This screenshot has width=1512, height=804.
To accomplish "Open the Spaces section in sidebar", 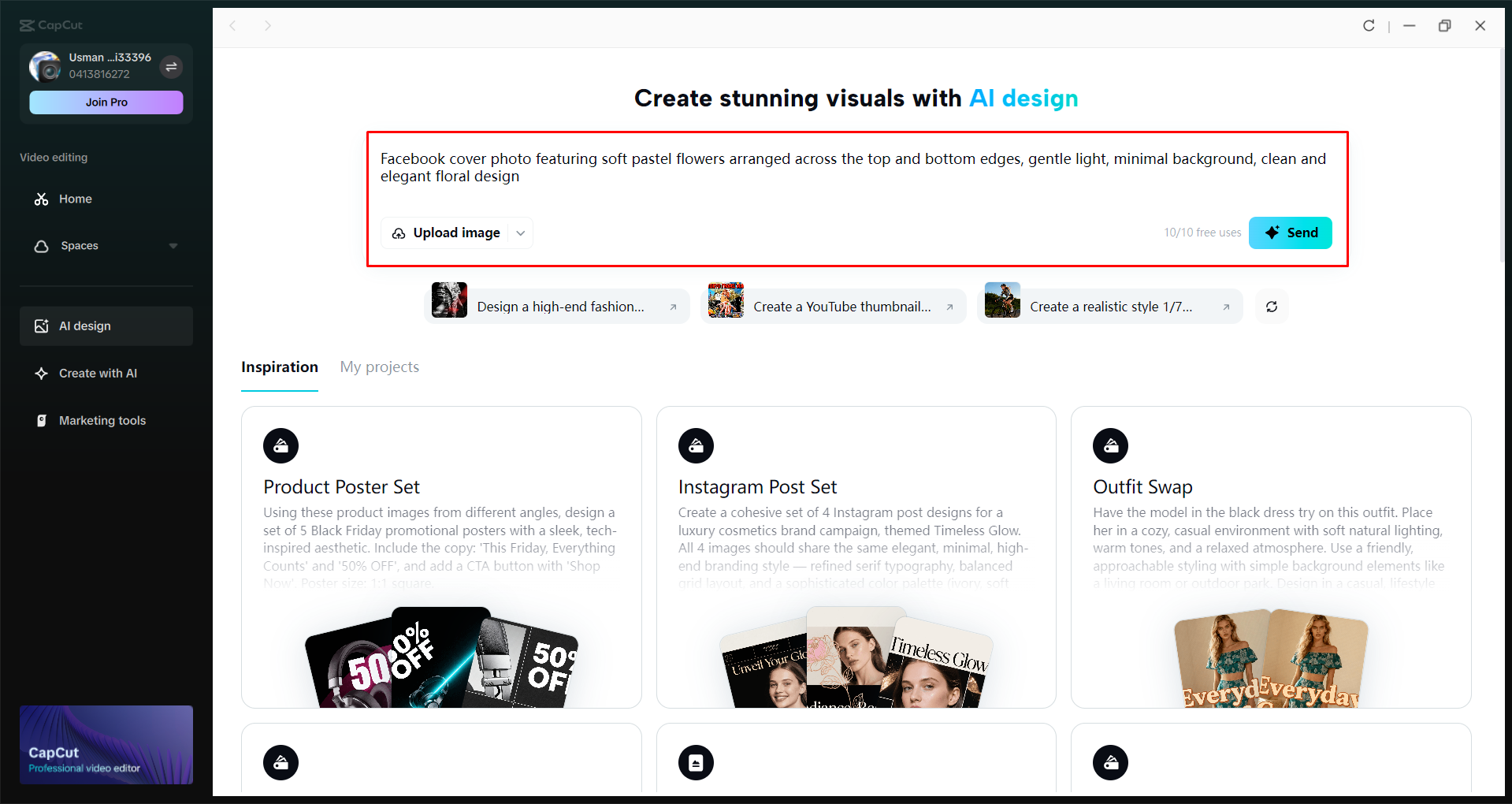I will click(x=80, y=246).
